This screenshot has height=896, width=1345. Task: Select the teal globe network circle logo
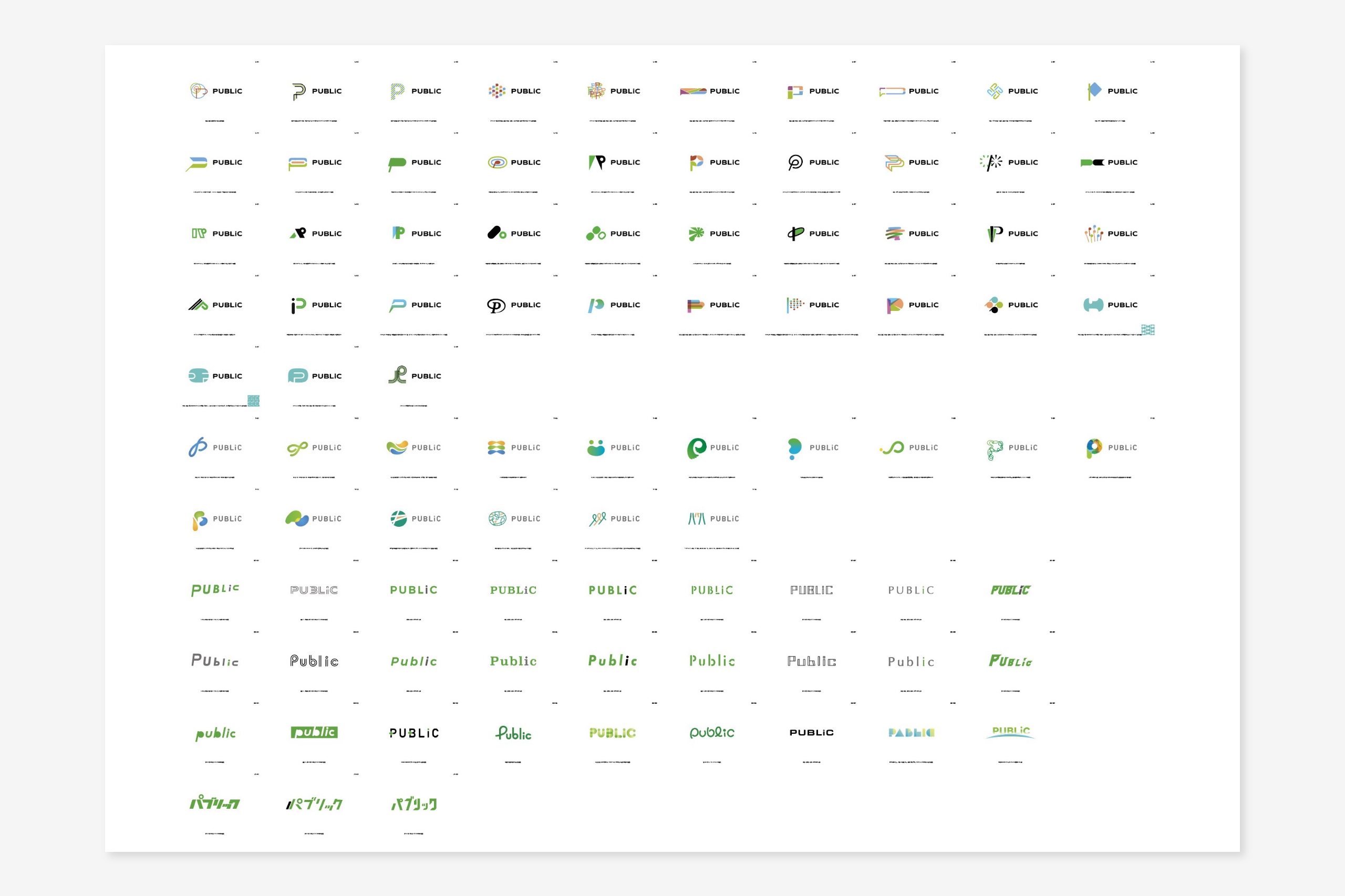coord(496,518)
